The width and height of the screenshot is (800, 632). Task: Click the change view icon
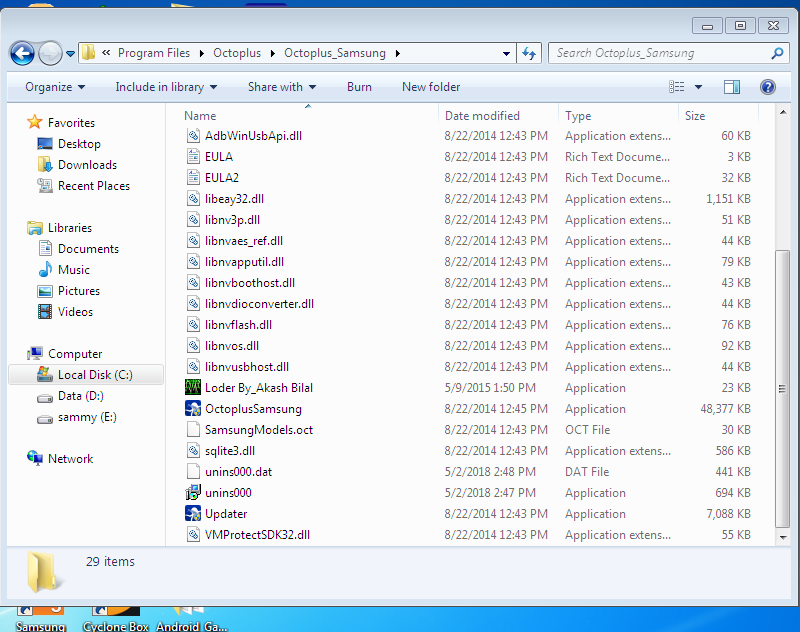[677, 87]
